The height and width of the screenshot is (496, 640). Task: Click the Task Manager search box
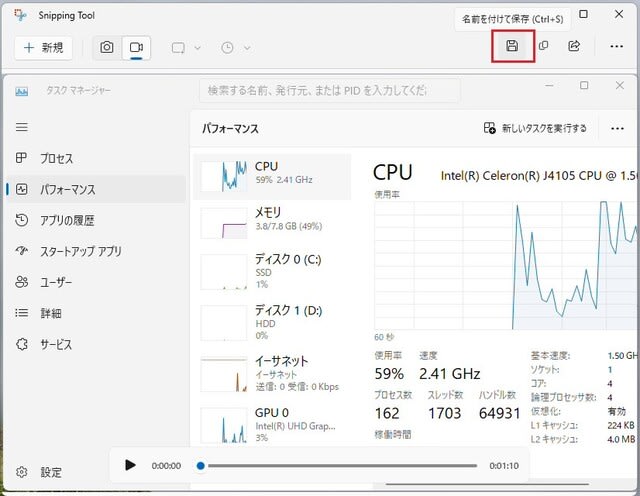pyautogui.click(x=330, y=90)
